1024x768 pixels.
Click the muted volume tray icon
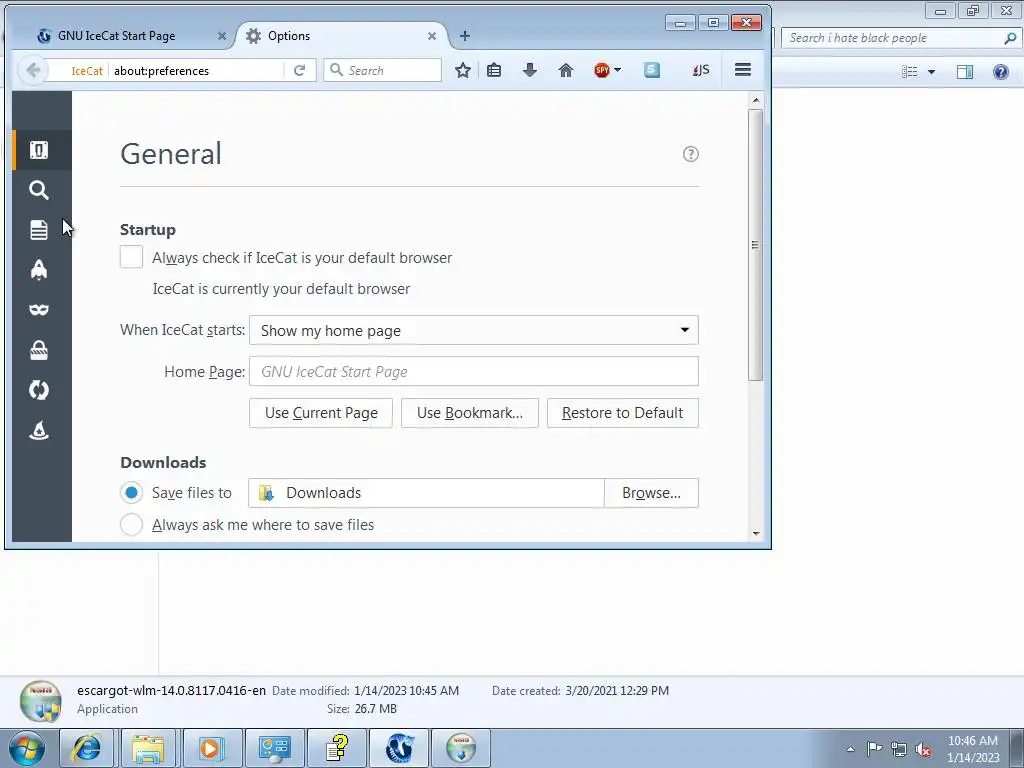point(923,750)
